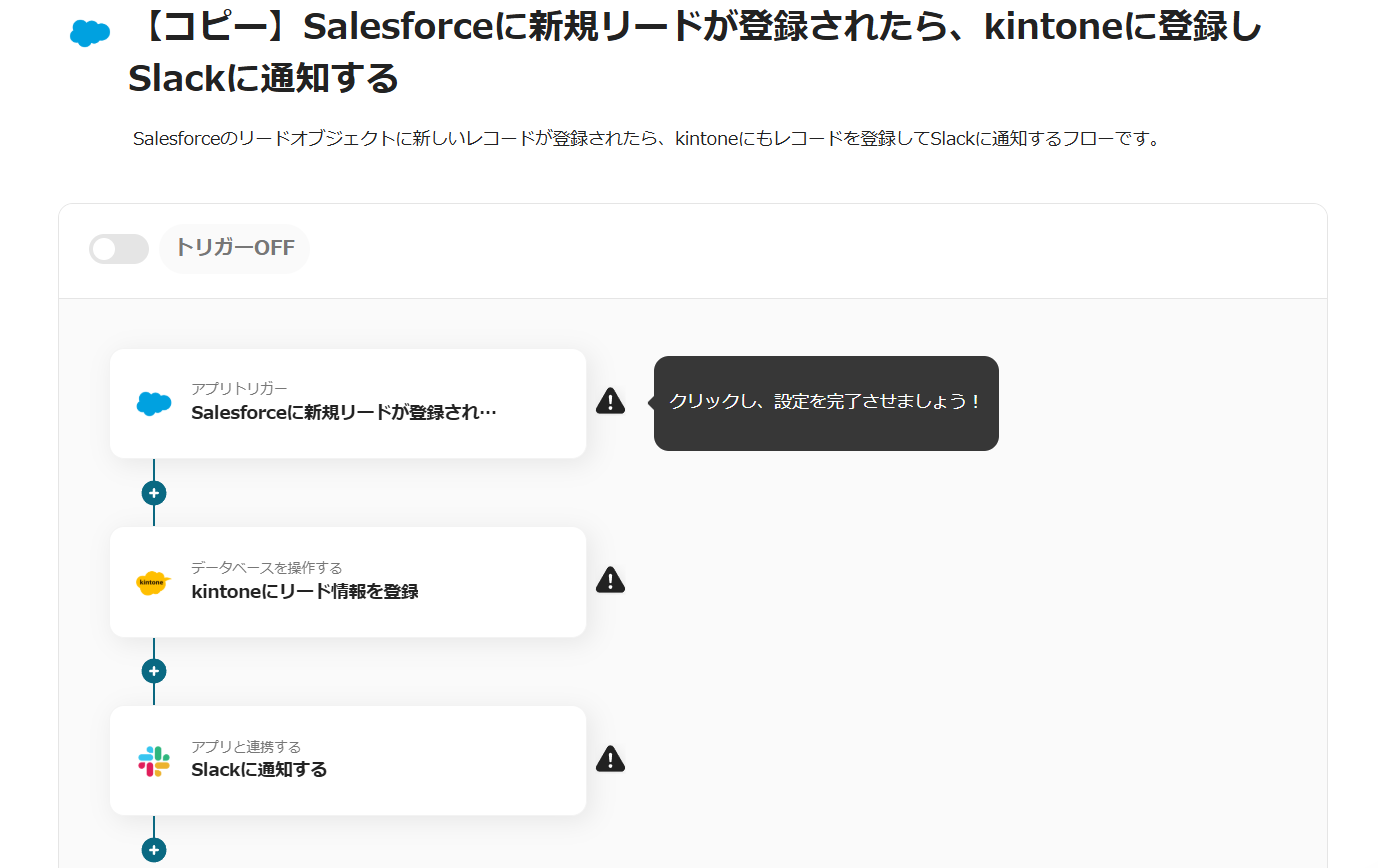Click the トリガーOFF status label
Screen dimensions: 1378x868
click(x=235, y=248)
